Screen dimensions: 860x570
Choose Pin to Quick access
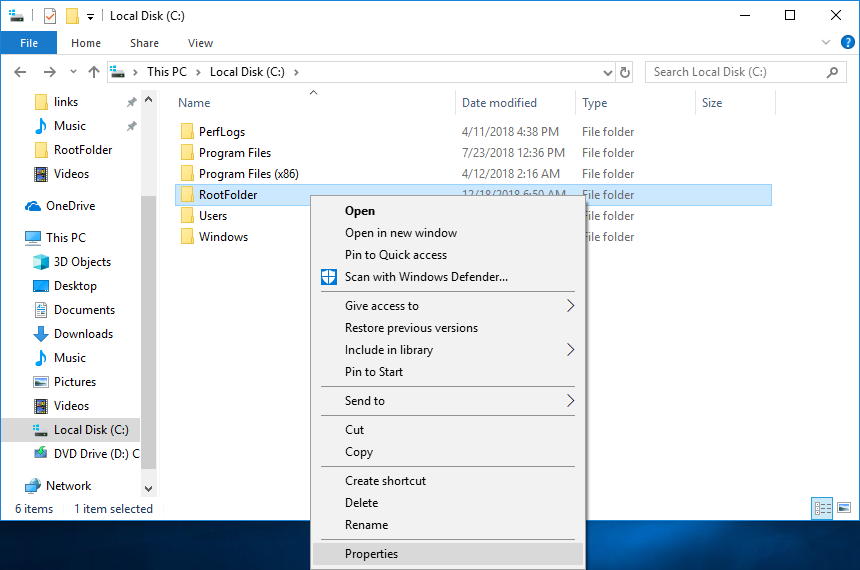coord(448,255)
